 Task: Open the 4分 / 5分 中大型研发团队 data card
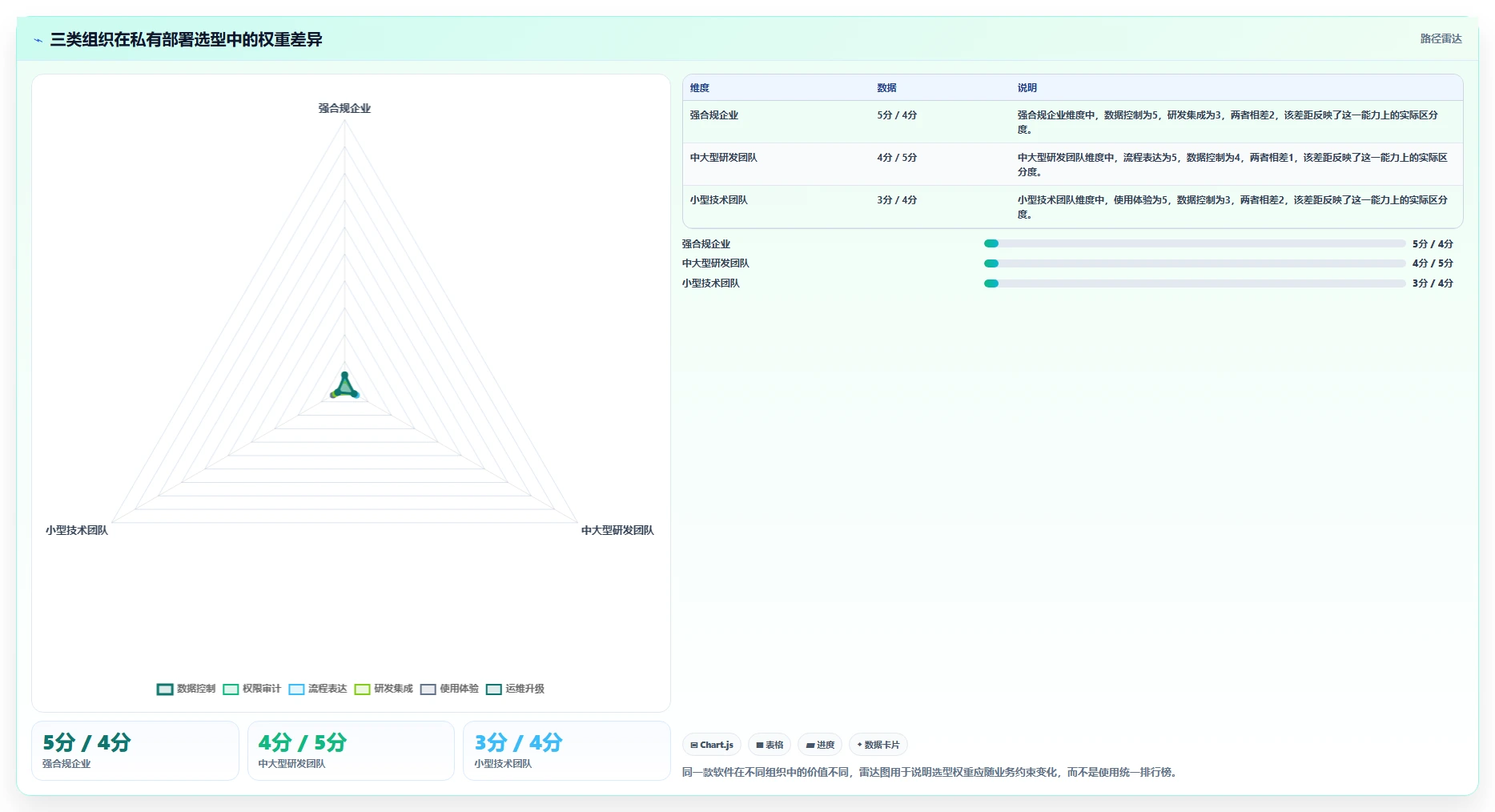click(351, 750)
